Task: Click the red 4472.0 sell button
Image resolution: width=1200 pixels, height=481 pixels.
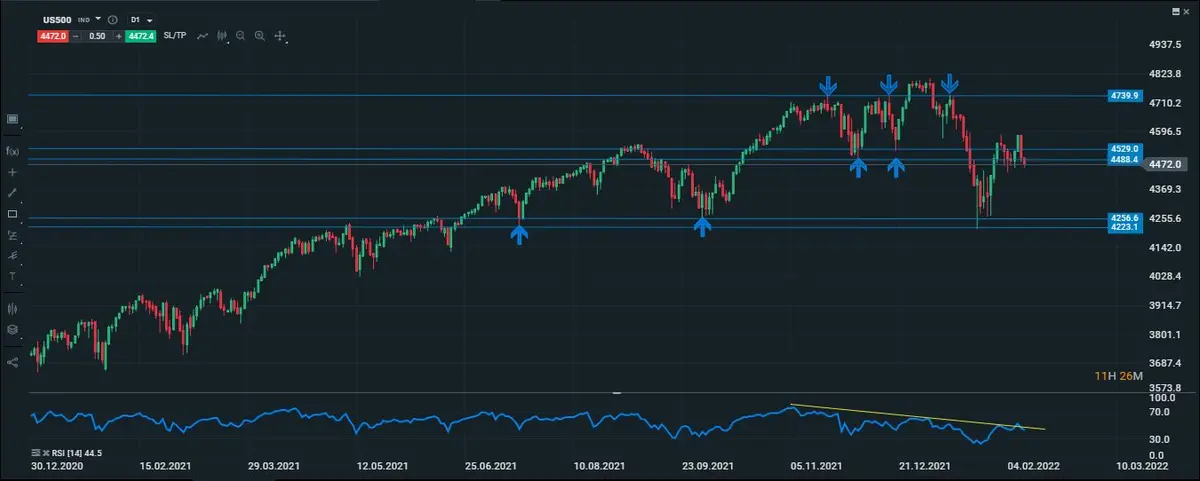Action: pyautogui.click(x=52, y=36)
